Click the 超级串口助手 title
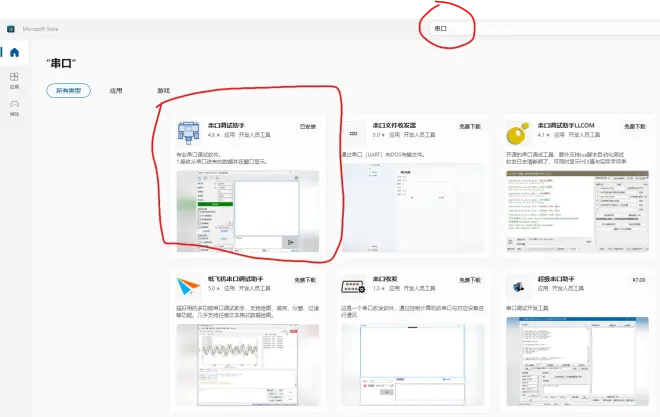The image size is (660, 417). click(556, 279)
